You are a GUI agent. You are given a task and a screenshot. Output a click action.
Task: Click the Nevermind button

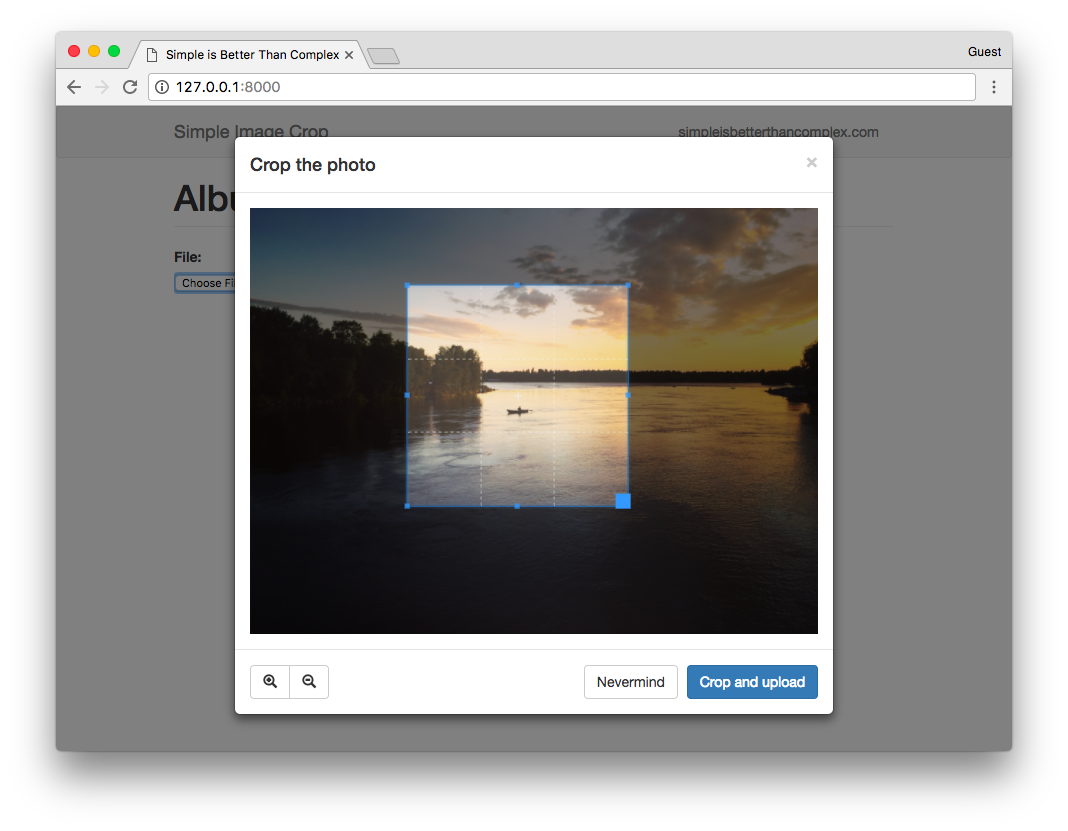(x=631, y=681)
